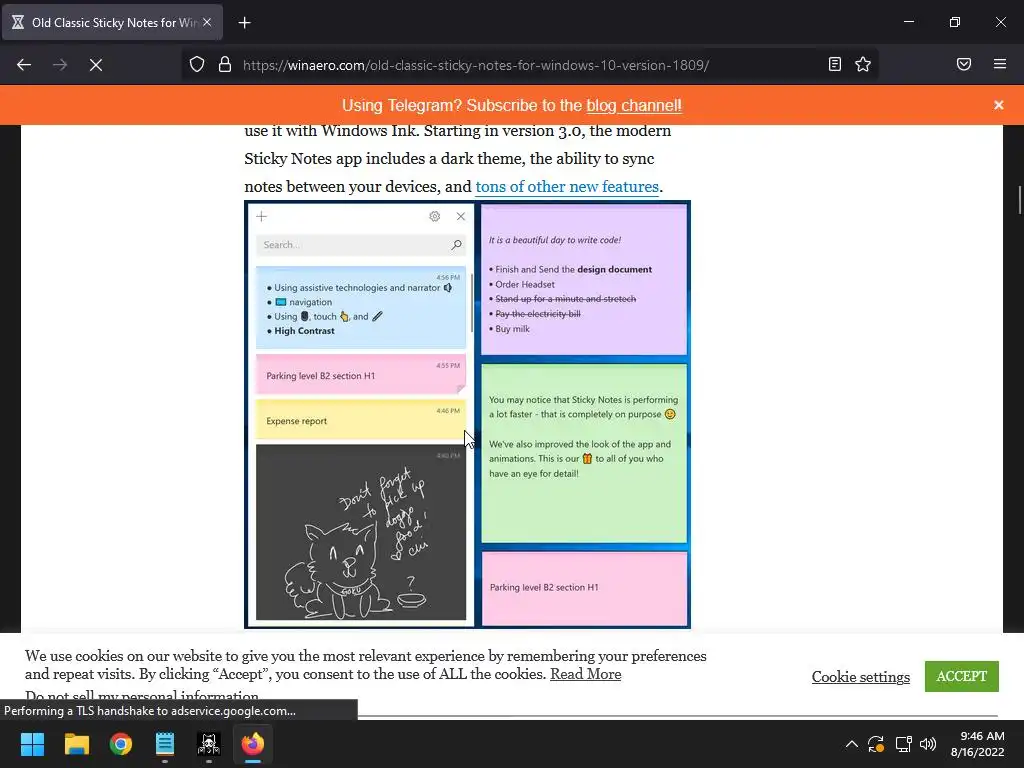Open the blog channel link

pyautogui.click(x=633, y=105)
